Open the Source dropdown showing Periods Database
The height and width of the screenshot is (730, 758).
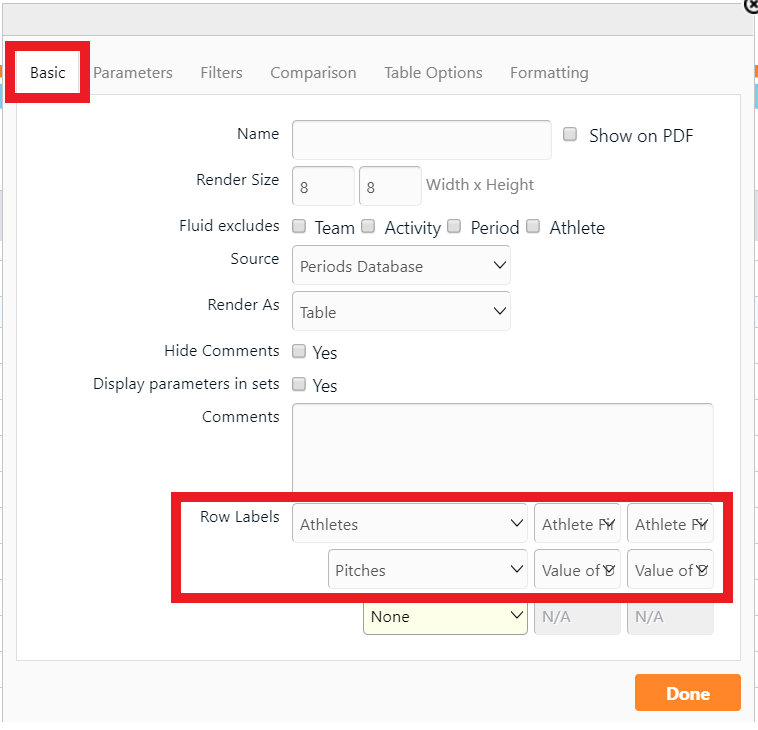coord(401,266)
